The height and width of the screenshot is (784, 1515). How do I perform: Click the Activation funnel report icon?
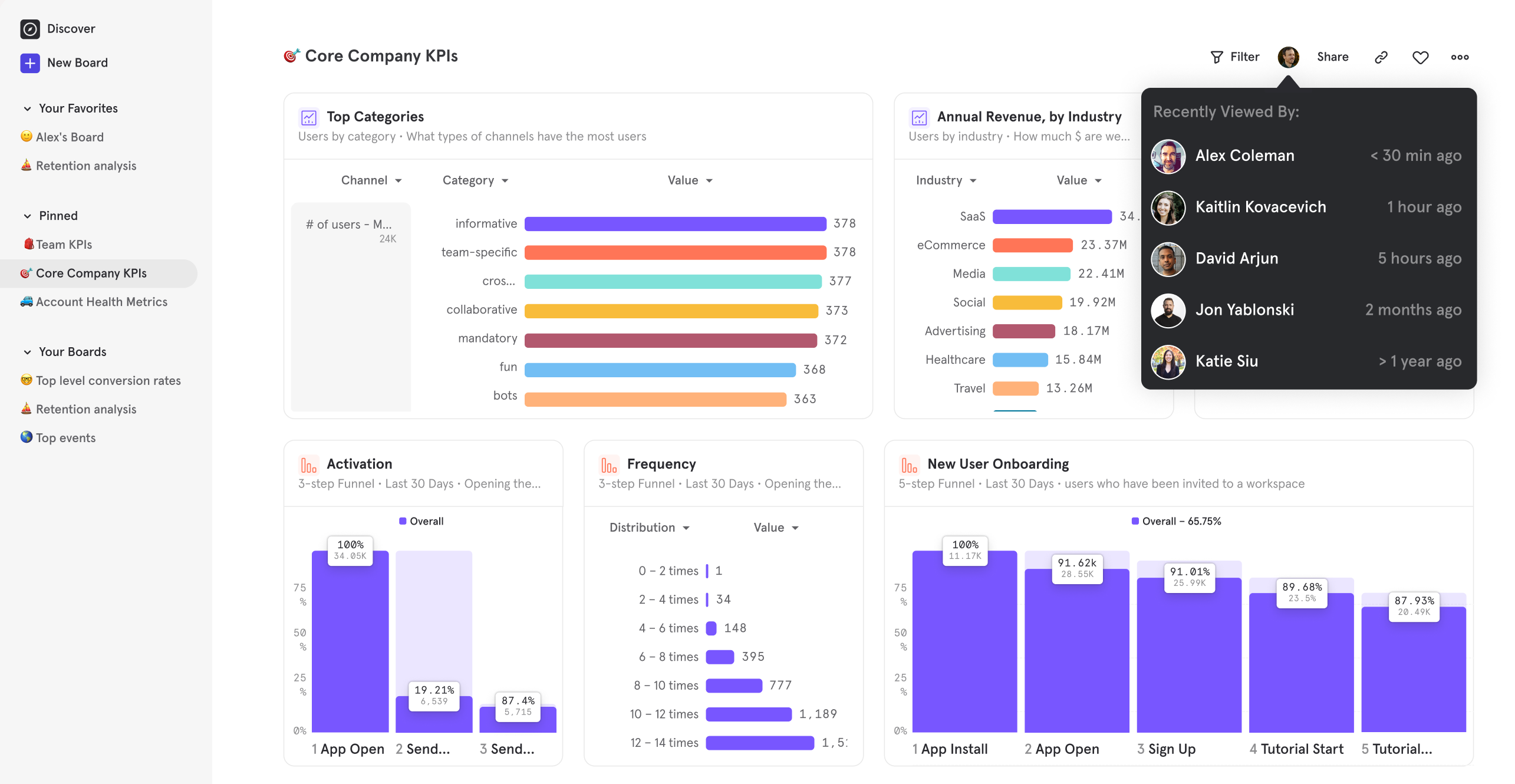(x=309, y=465)
